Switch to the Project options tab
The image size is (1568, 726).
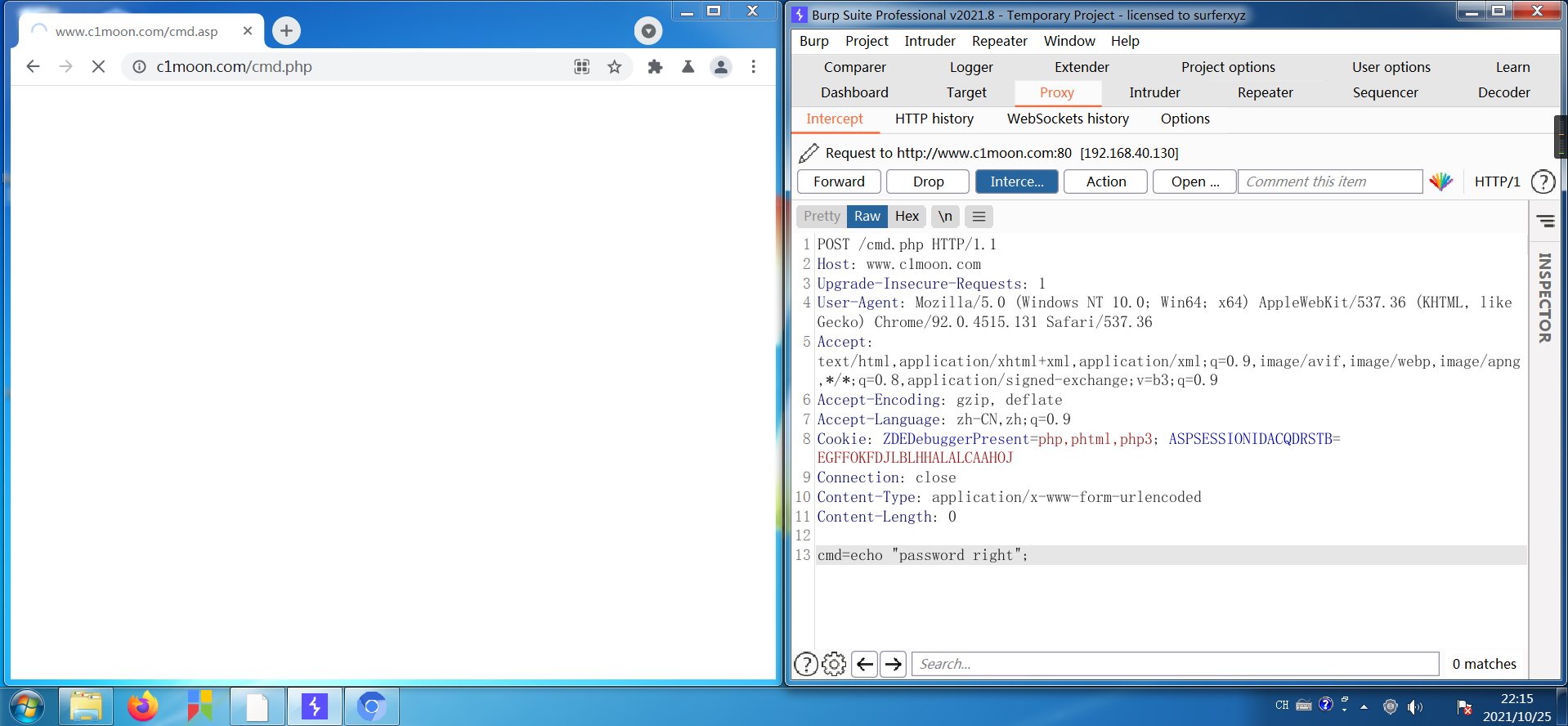(x=1228, y=67)
